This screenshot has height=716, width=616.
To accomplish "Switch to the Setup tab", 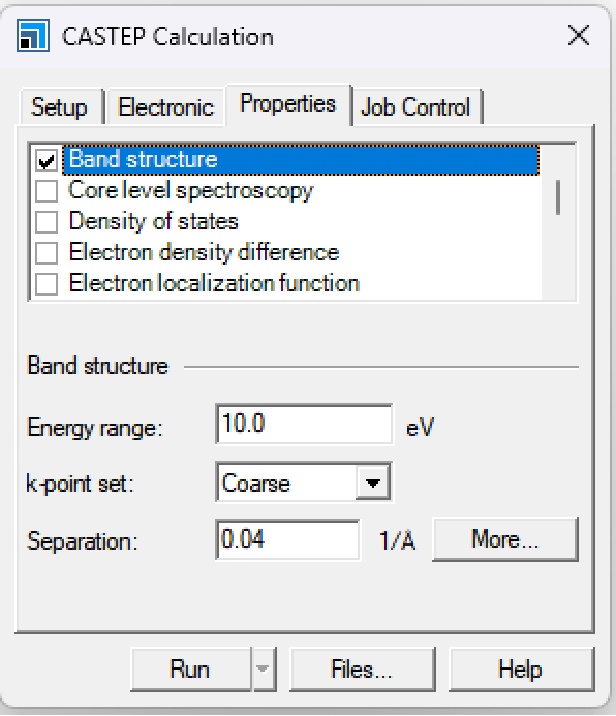I will [59, 108].
